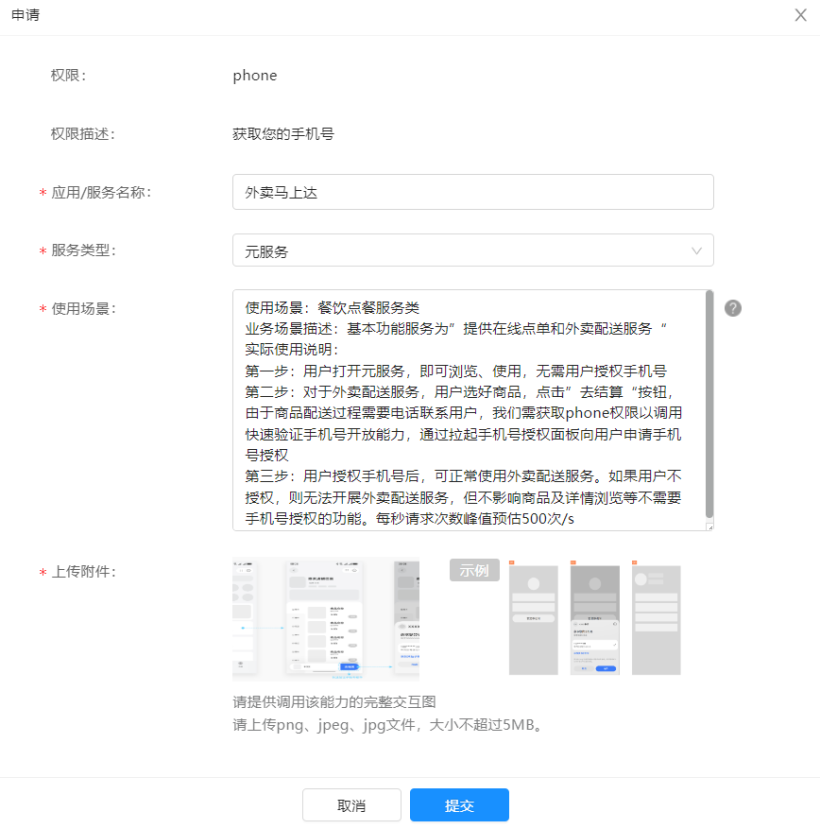Expand the 服务类型 dropdown arrow

click(x=696, y=251)
